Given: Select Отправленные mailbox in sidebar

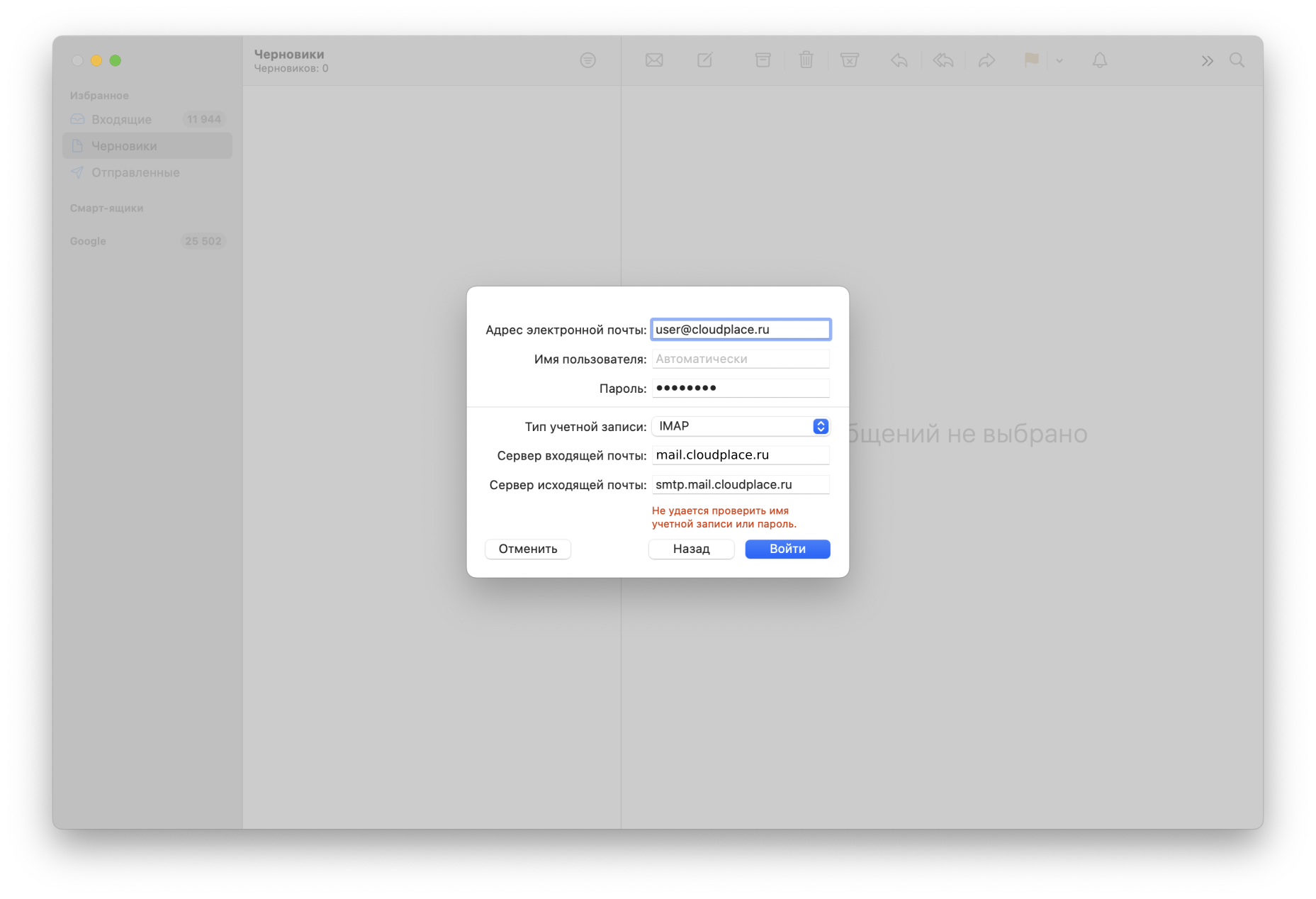Looking at the screenshot, I should tap(135, 172).
